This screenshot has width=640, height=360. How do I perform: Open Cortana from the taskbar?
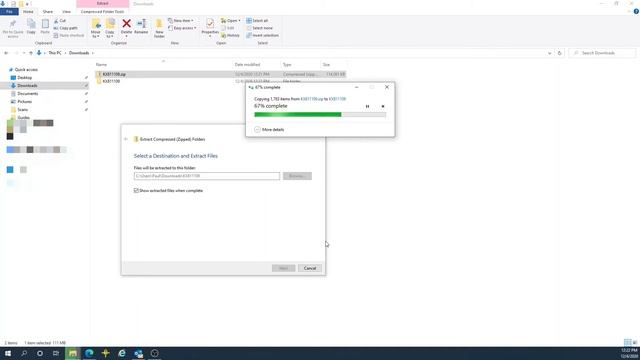click(x=40, y=353)
